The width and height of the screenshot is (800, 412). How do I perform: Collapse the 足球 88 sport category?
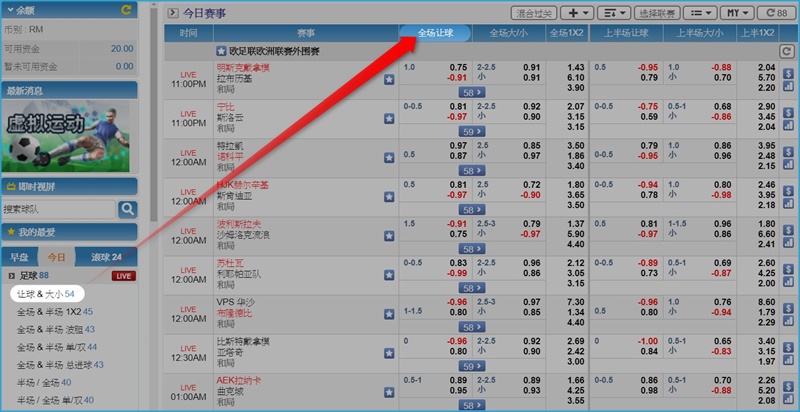(x=11, y=276)
